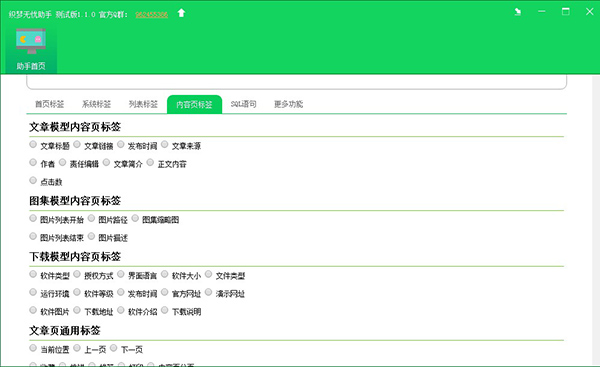Choose the 文章链接 radio option
Viewport: 600px width, 367px height.
[x=77, y=144]
